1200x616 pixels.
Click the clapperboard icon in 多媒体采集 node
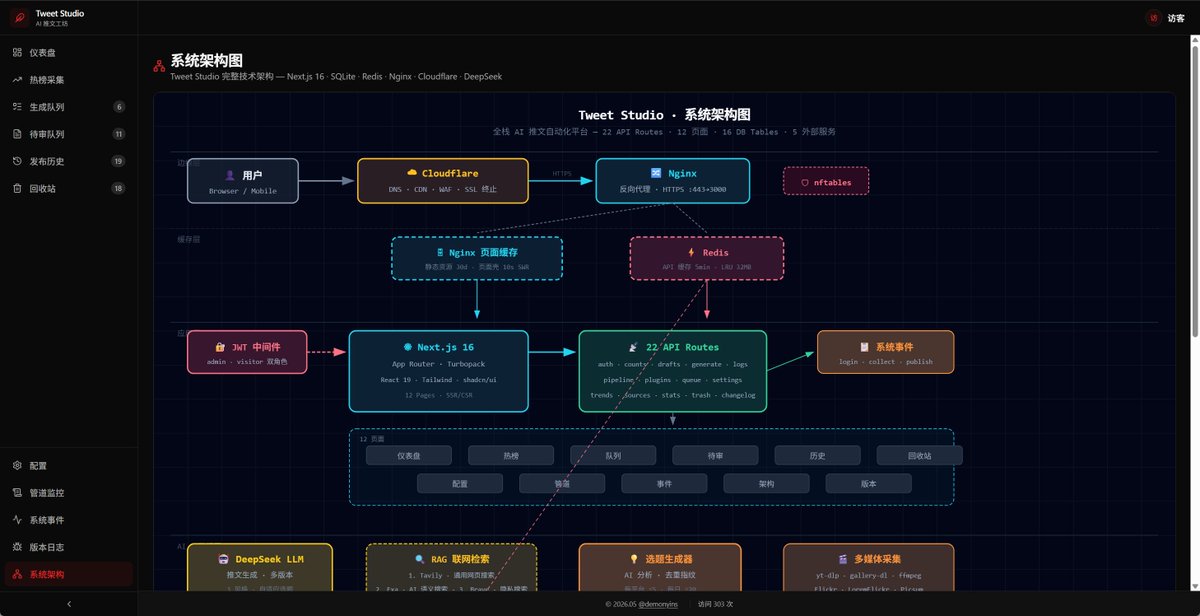843,559
